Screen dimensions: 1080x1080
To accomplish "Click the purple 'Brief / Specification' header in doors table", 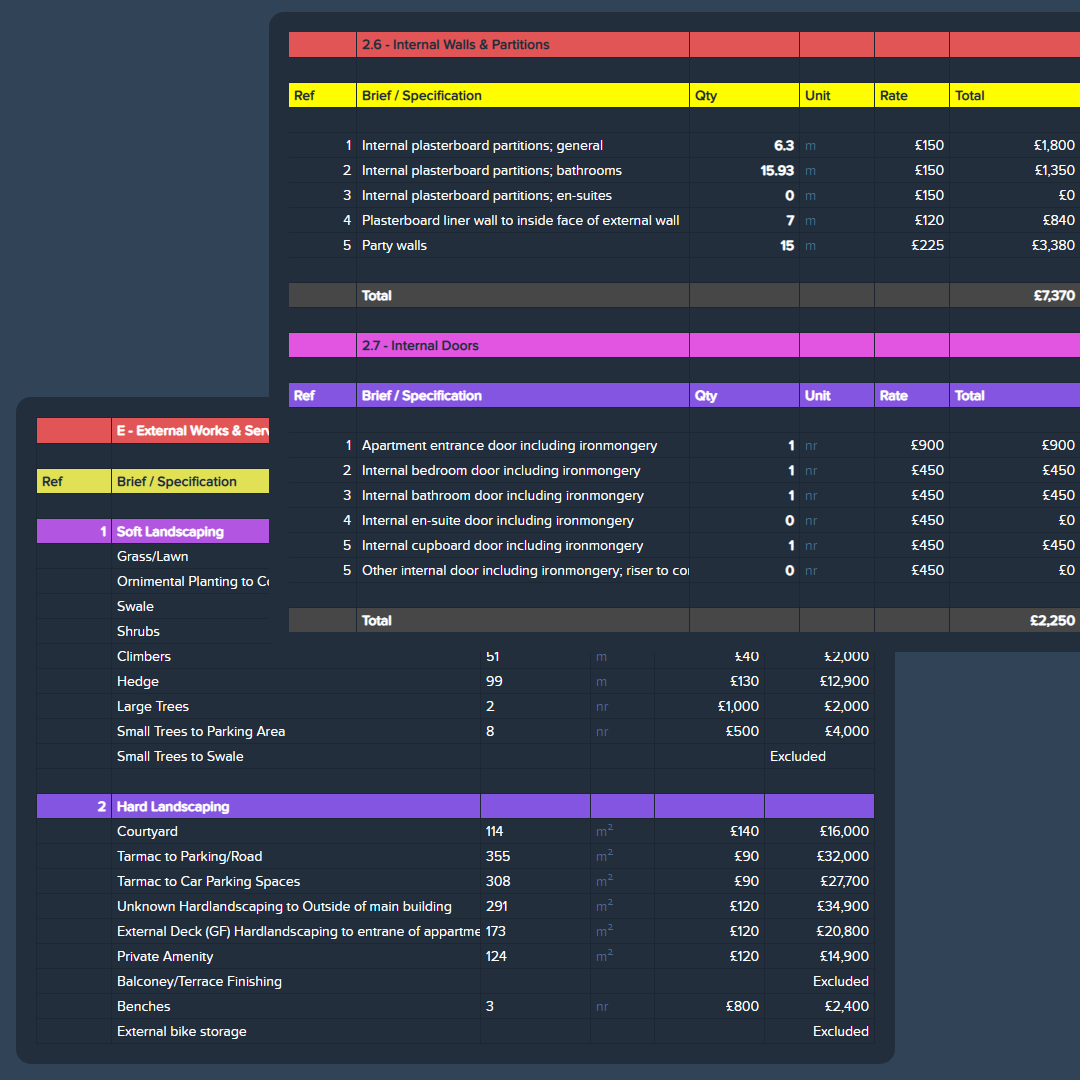I will point(422,396).
